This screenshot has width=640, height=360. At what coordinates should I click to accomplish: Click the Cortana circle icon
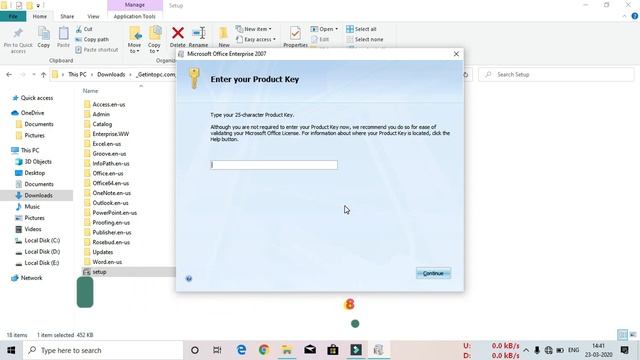[195, 350]
